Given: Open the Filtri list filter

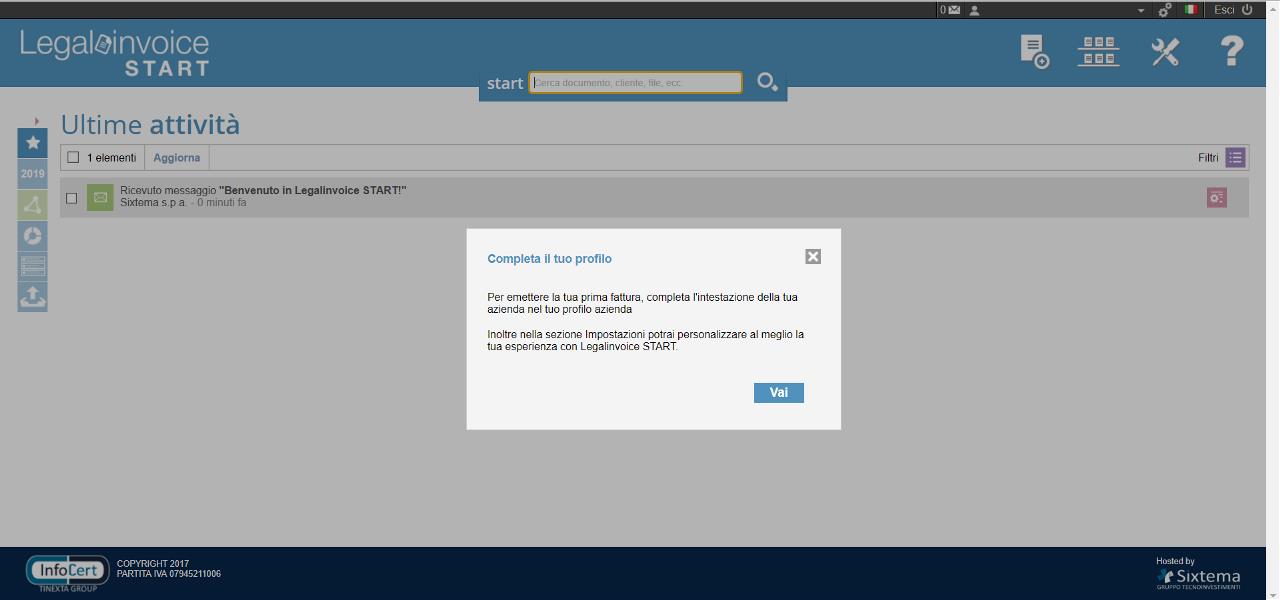Looking at the screenshot, I should [x=1235, y=157].
